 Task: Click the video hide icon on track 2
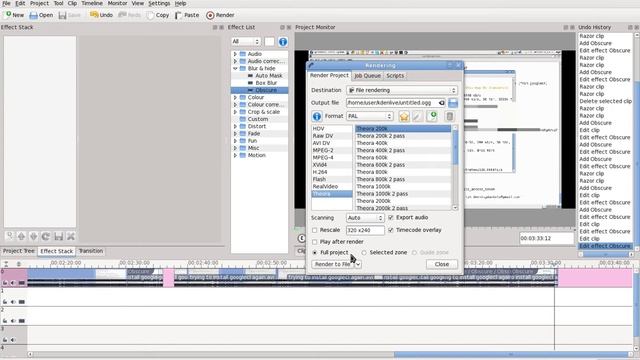[x=22, y=321]
